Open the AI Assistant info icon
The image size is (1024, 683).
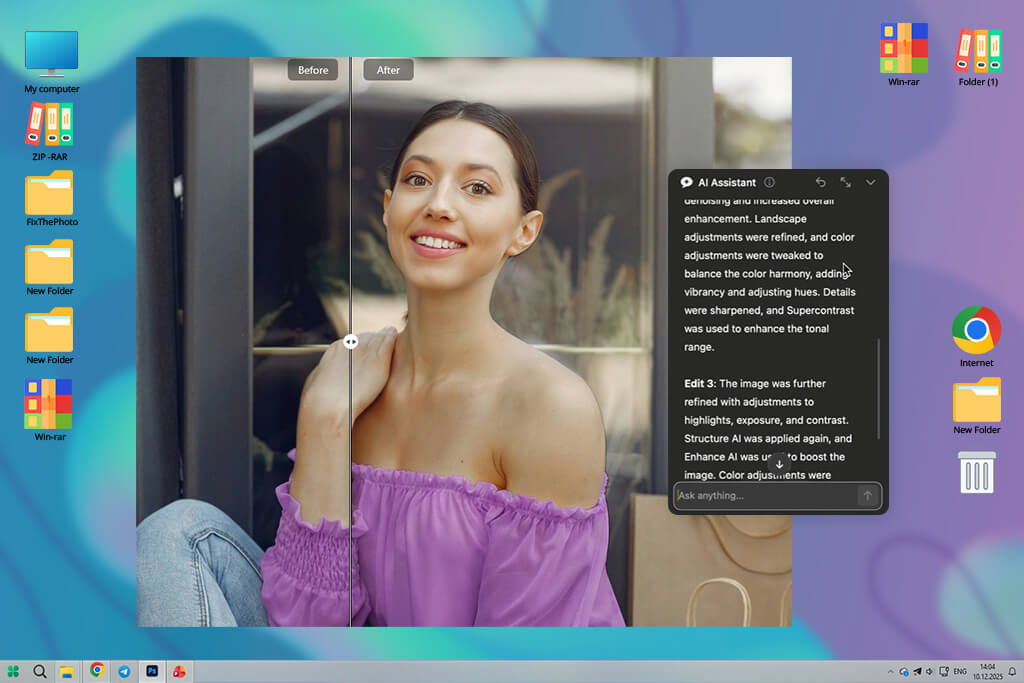769,182
